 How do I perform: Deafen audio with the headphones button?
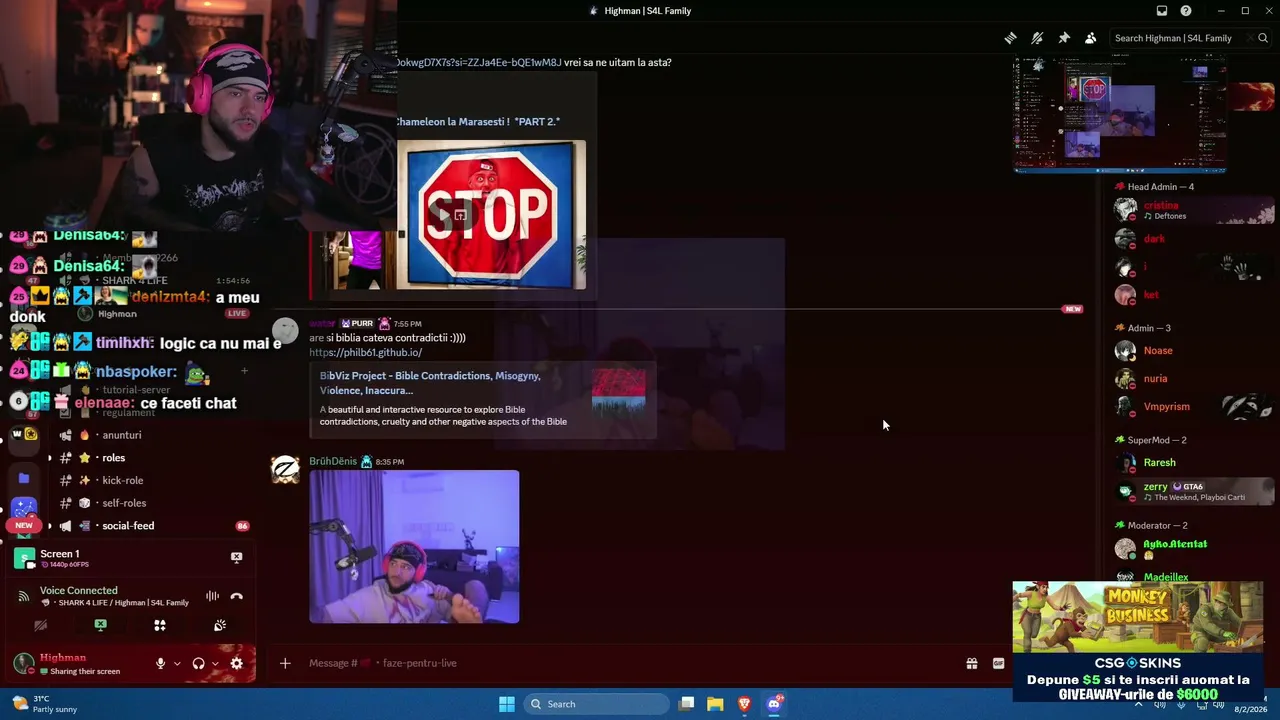pos(198,663)
